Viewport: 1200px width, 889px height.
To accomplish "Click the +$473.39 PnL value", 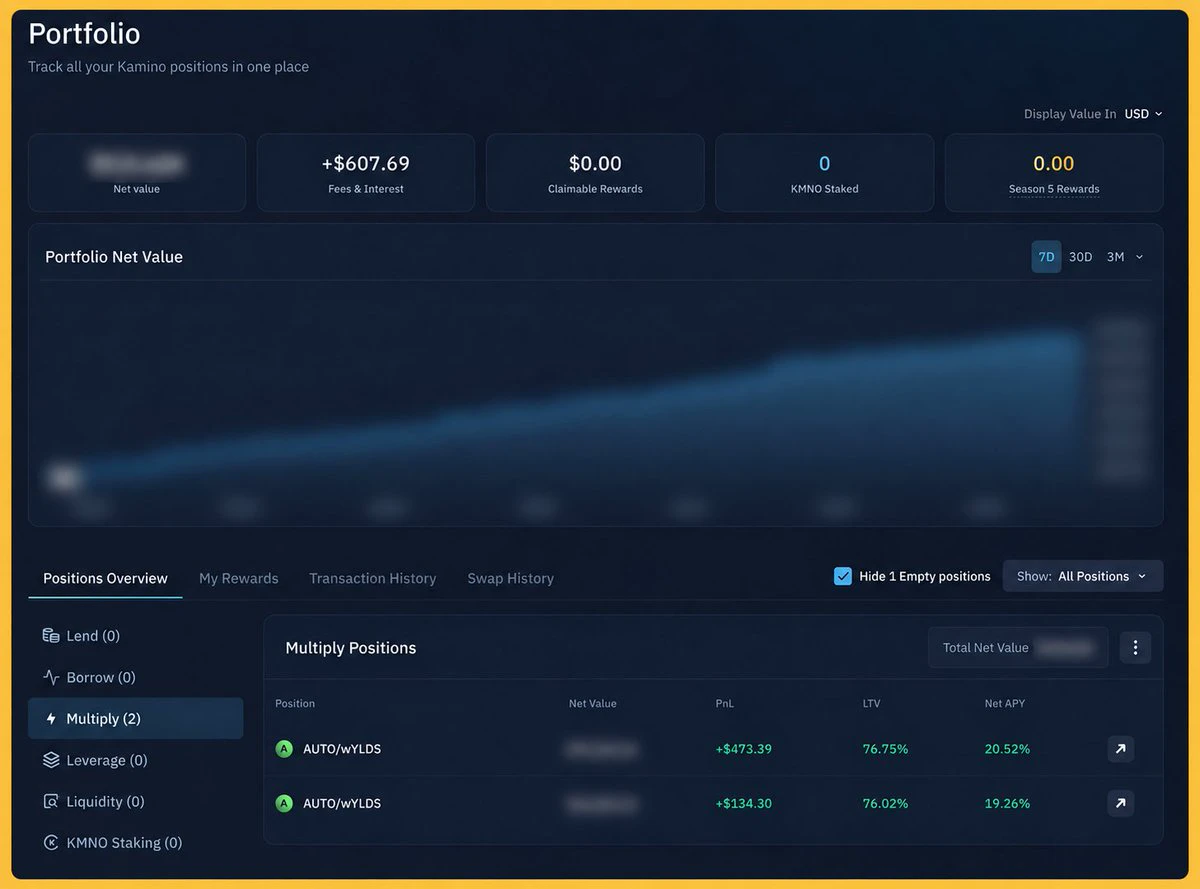I will pos(744,749).
